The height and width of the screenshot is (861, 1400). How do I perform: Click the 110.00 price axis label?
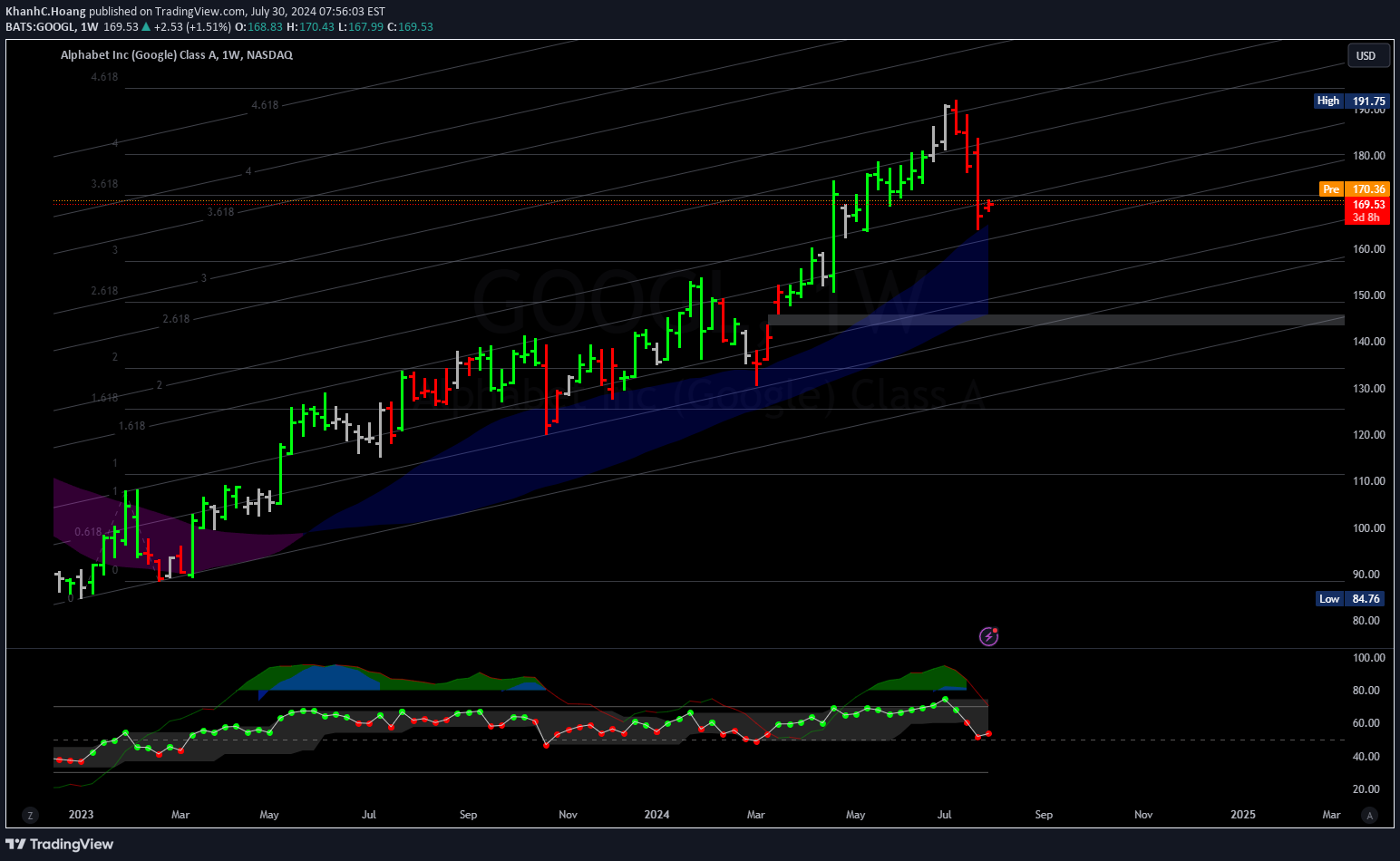click(1369, 481)
